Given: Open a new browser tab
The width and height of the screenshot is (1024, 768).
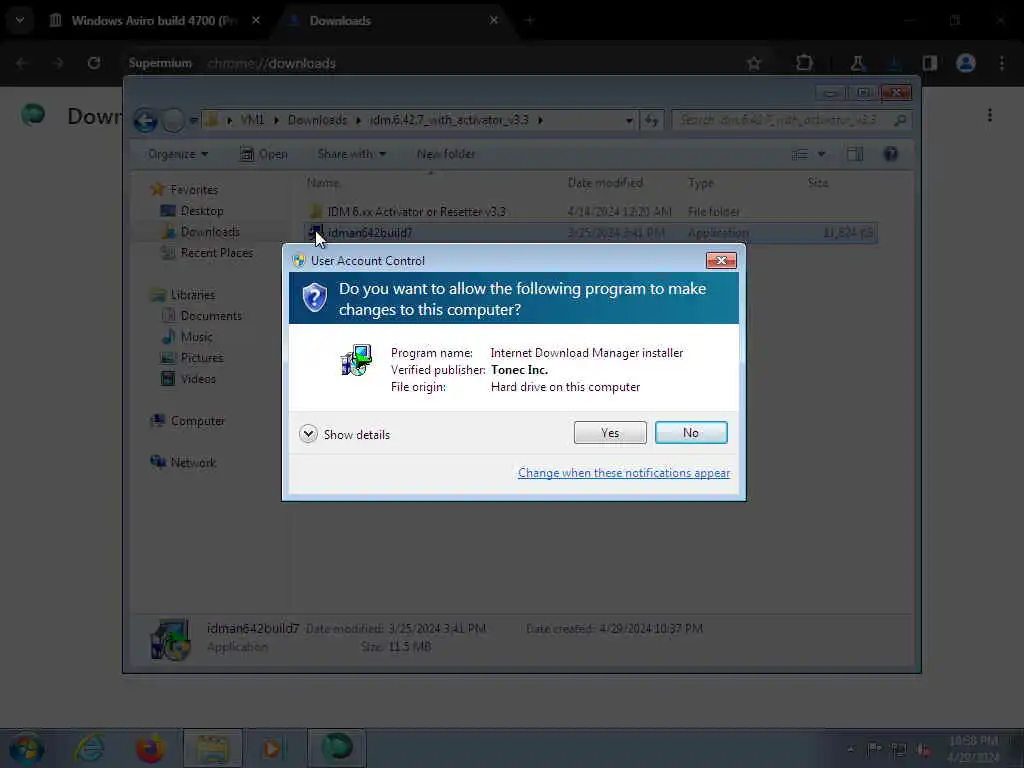Looking at the screenshot, I should pyautogui.click(x=530, y=20).
